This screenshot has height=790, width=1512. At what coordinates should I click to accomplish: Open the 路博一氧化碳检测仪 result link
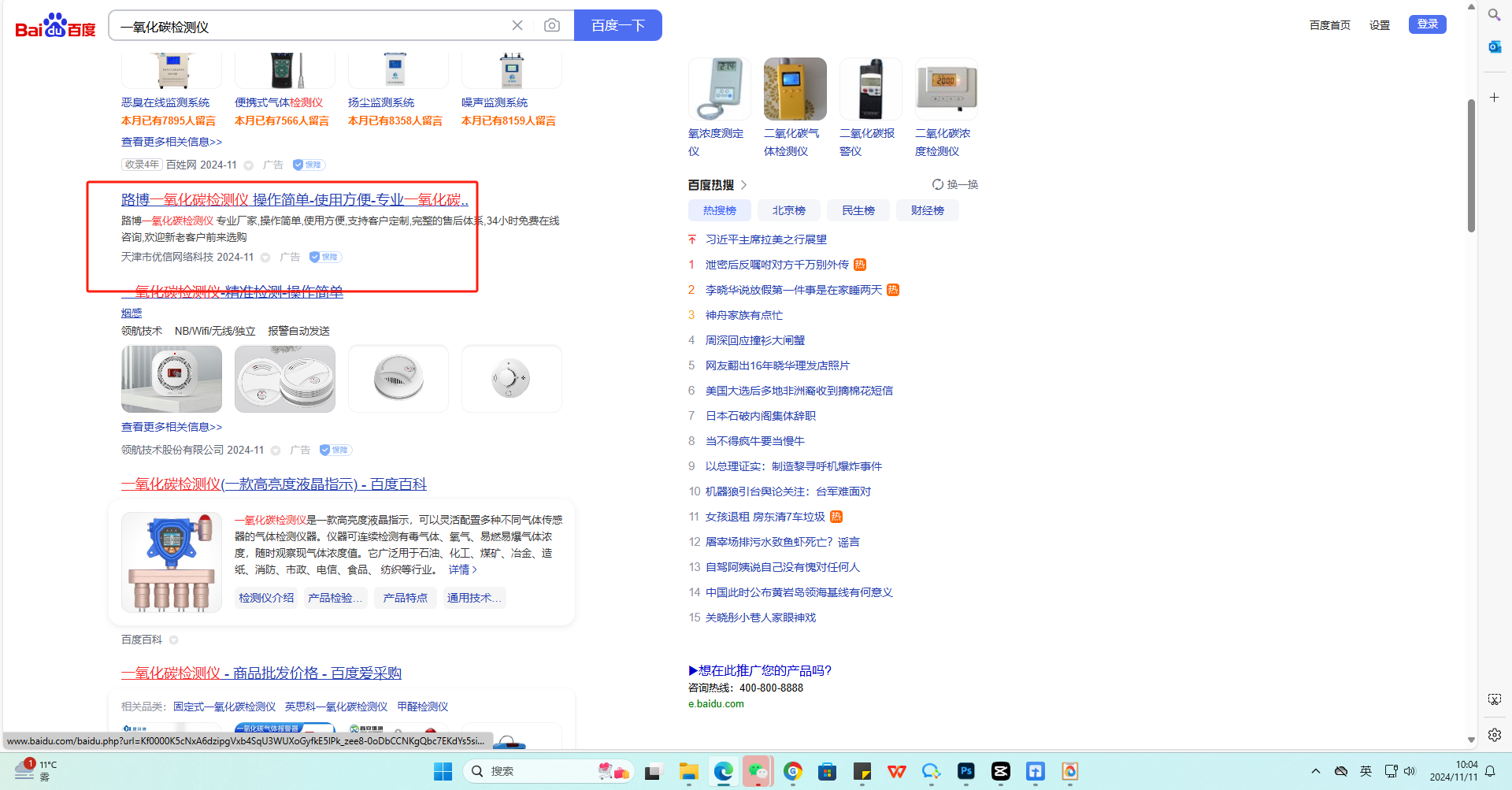coord(295,200)
